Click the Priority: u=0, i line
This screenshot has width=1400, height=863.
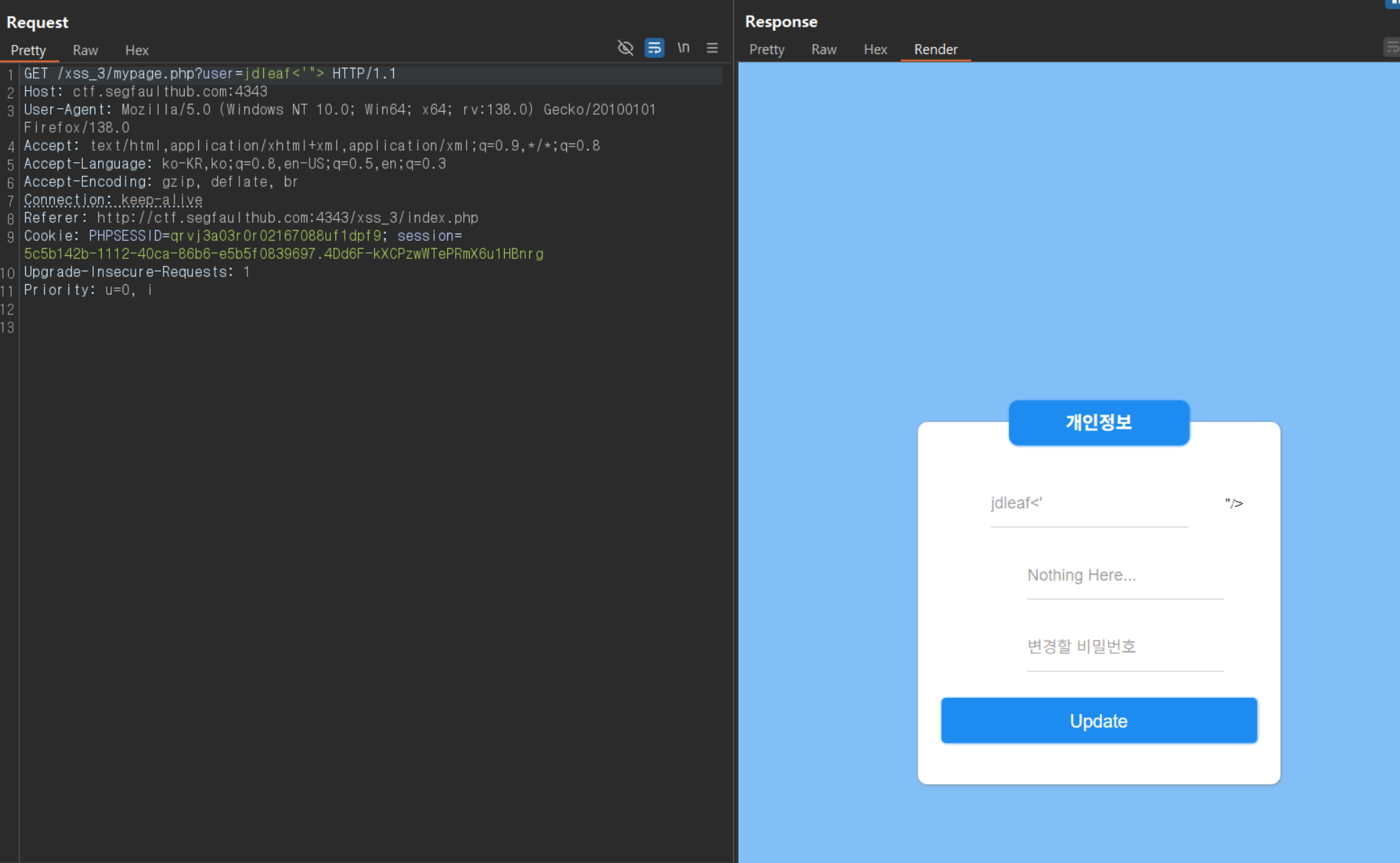(88, 290)
